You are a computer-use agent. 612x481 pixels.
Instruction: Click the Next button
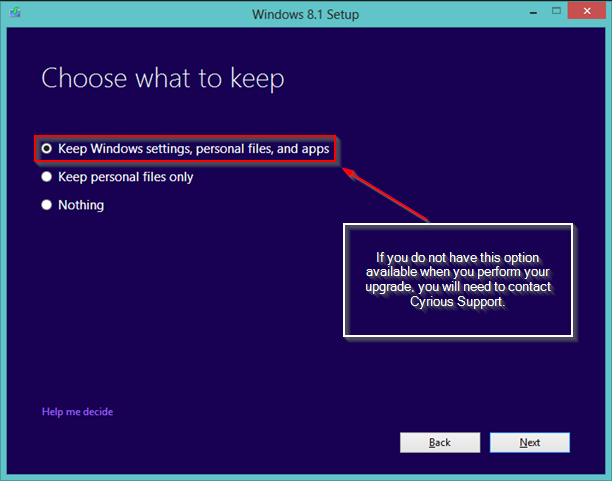click(530, 442)
